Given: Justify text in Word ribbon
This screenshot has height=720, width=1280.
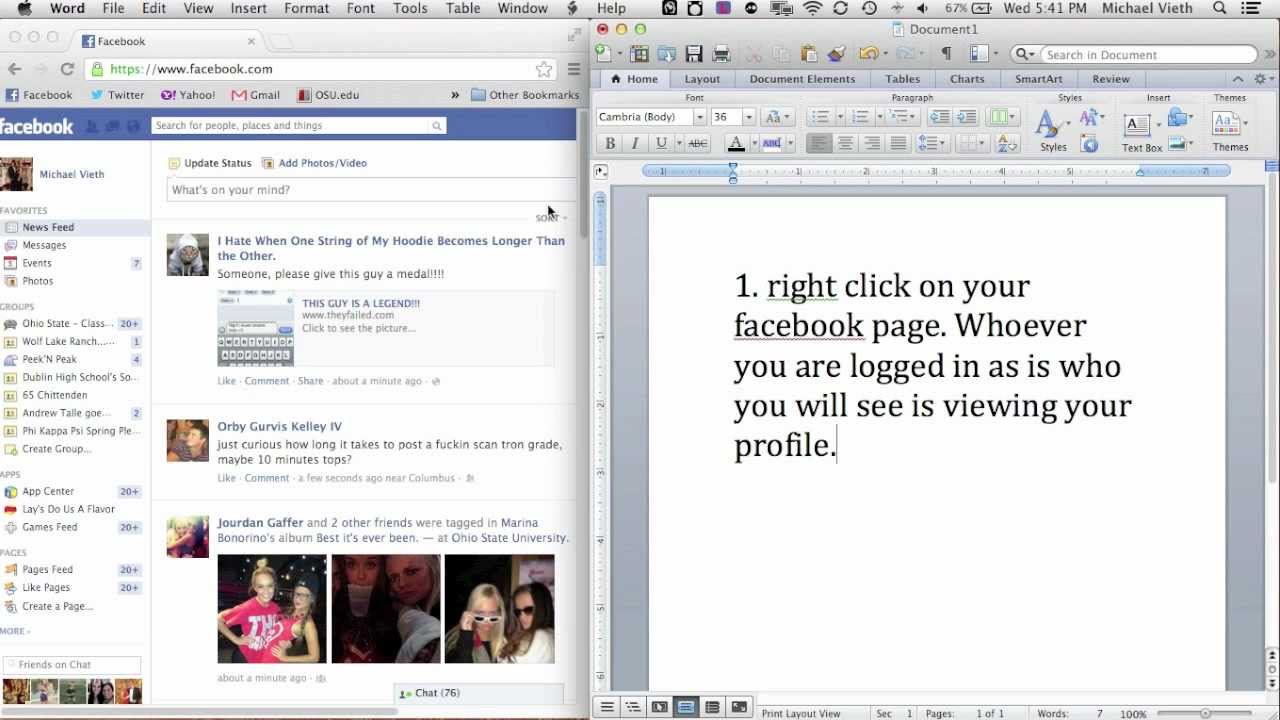Looking at the screenshot, I should coord(898,143).
